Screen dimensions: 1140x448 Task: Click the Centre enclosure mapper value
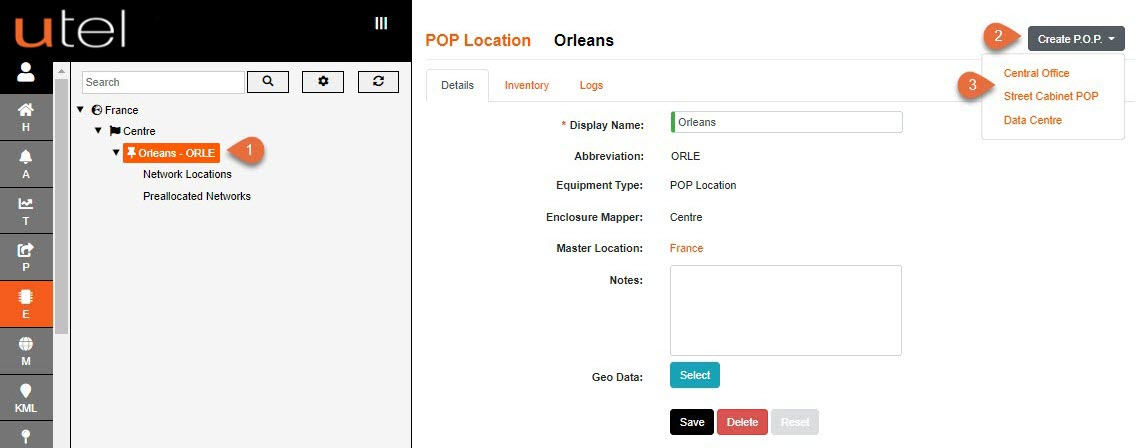(x=686, y=217)
